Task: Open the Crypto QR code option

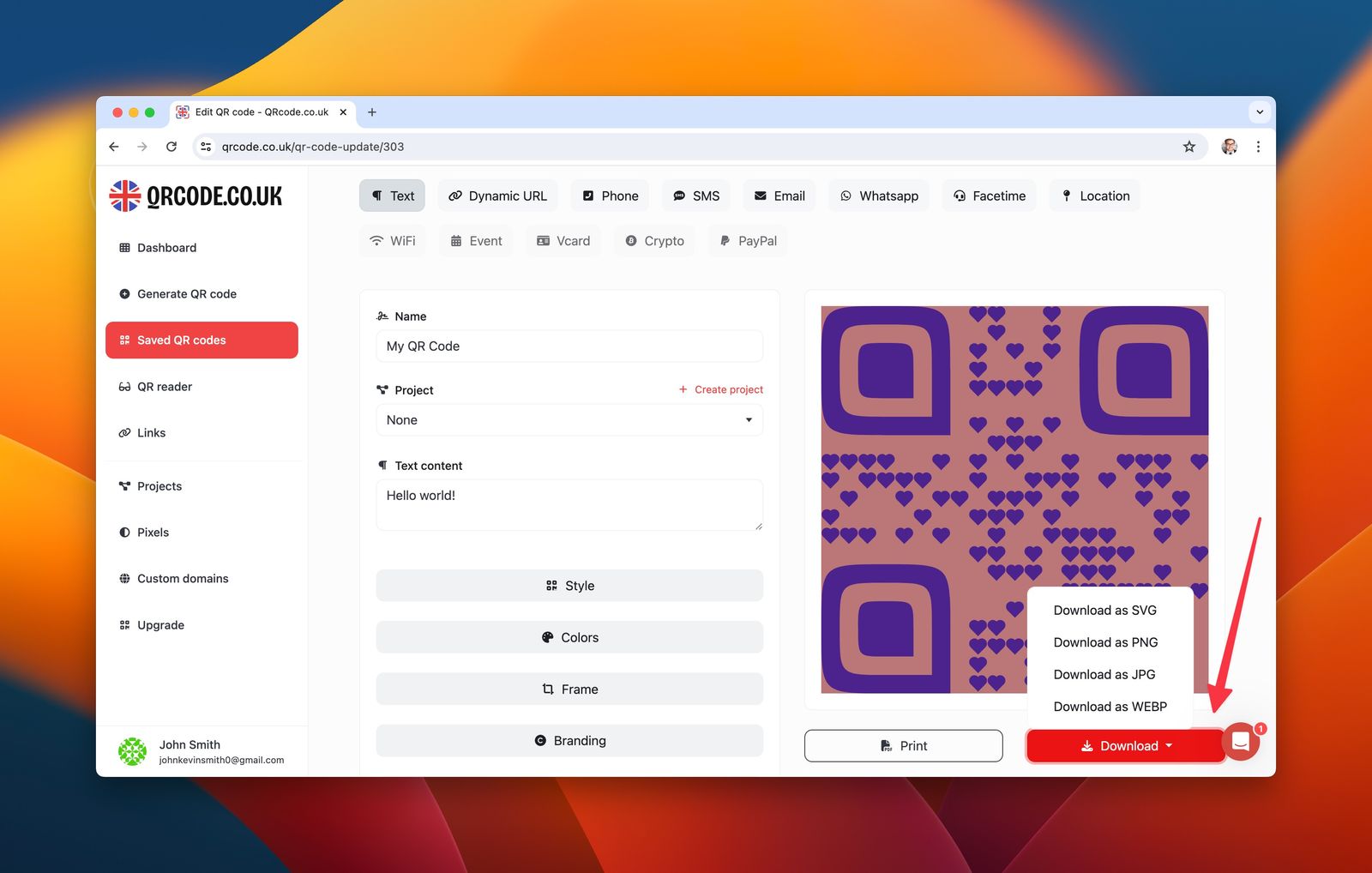Action: point(654,241)
